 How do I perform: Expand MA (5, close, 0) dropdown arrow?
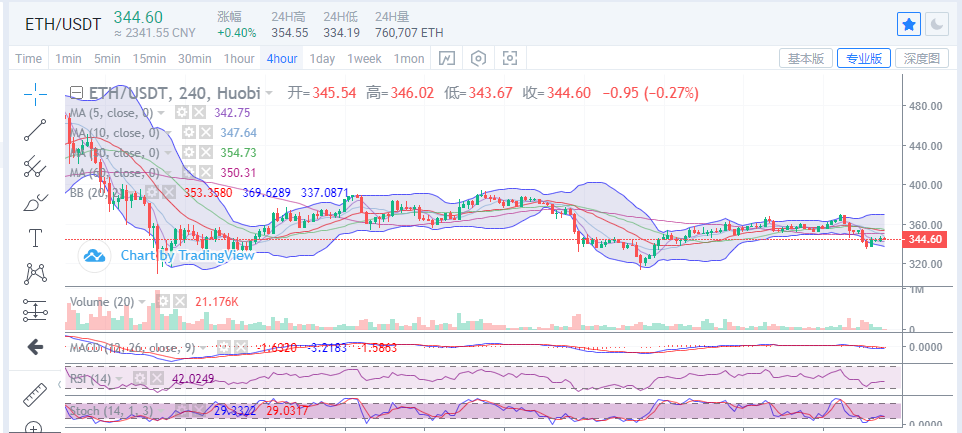click(x=161, y=113)
